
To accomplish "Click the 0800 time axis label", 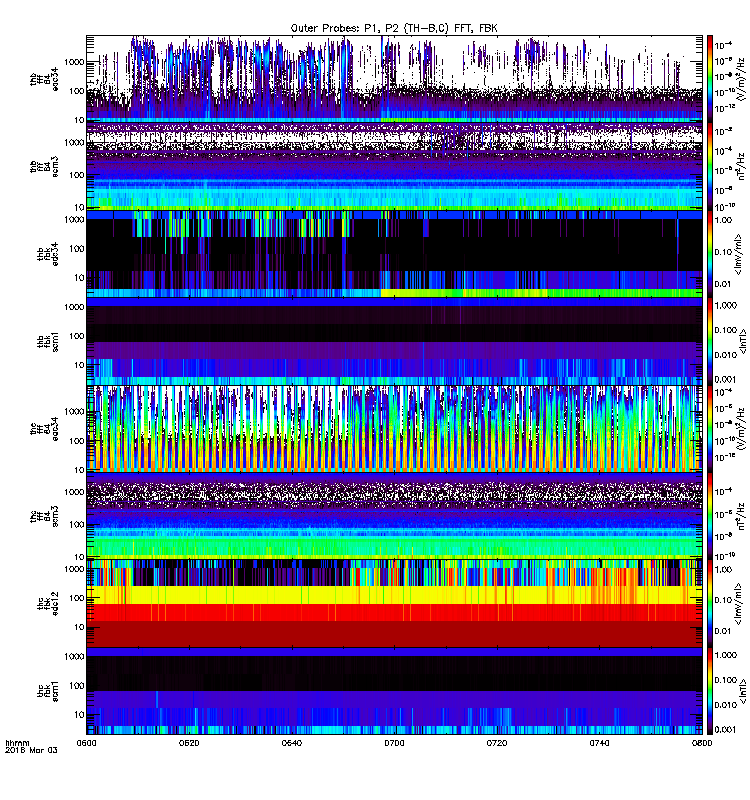I will click(x=702, y=743).
